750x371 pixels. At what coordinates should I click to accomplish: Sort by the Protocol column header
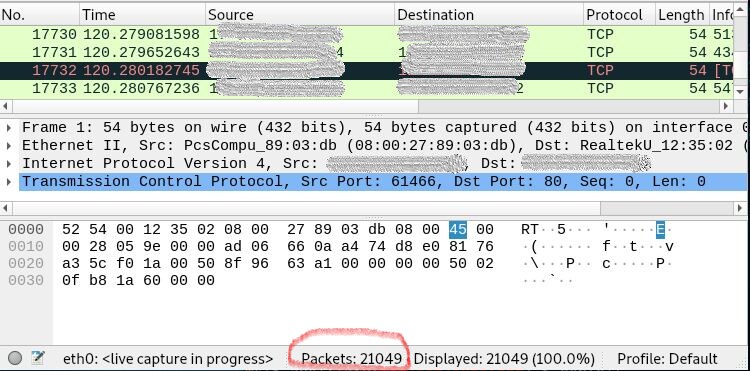(619, 15)
